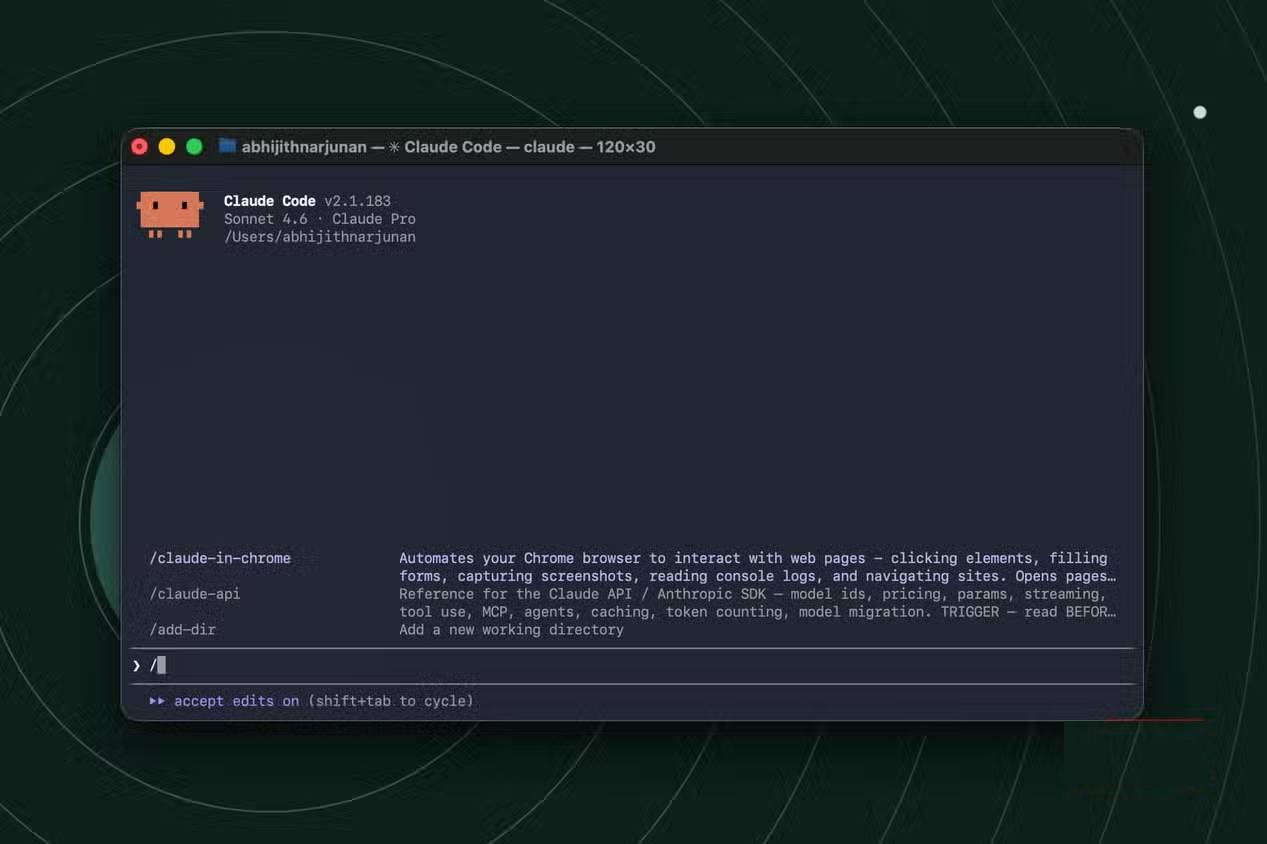Viewport: 1267px width, 844px height.
Task: Click the Claude Code pixel mascot logo
Action: [170, 214]
